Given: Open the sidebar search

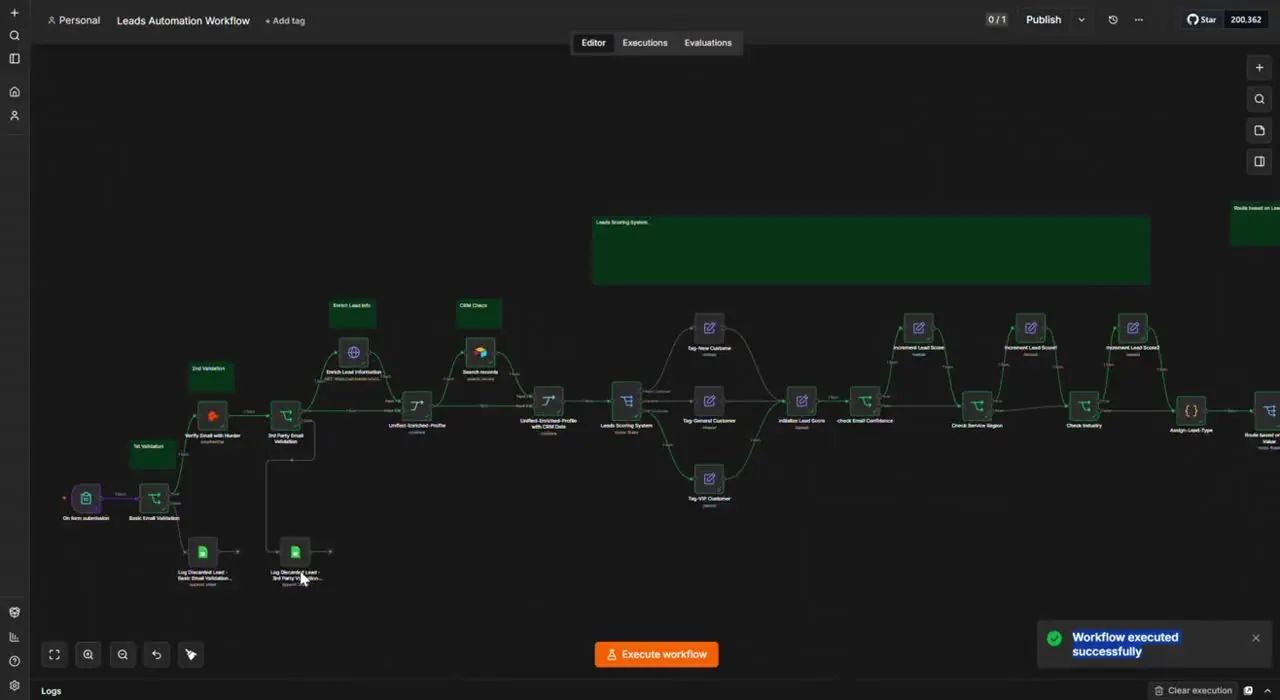Looking at the screenshot, I should point(14,36).
